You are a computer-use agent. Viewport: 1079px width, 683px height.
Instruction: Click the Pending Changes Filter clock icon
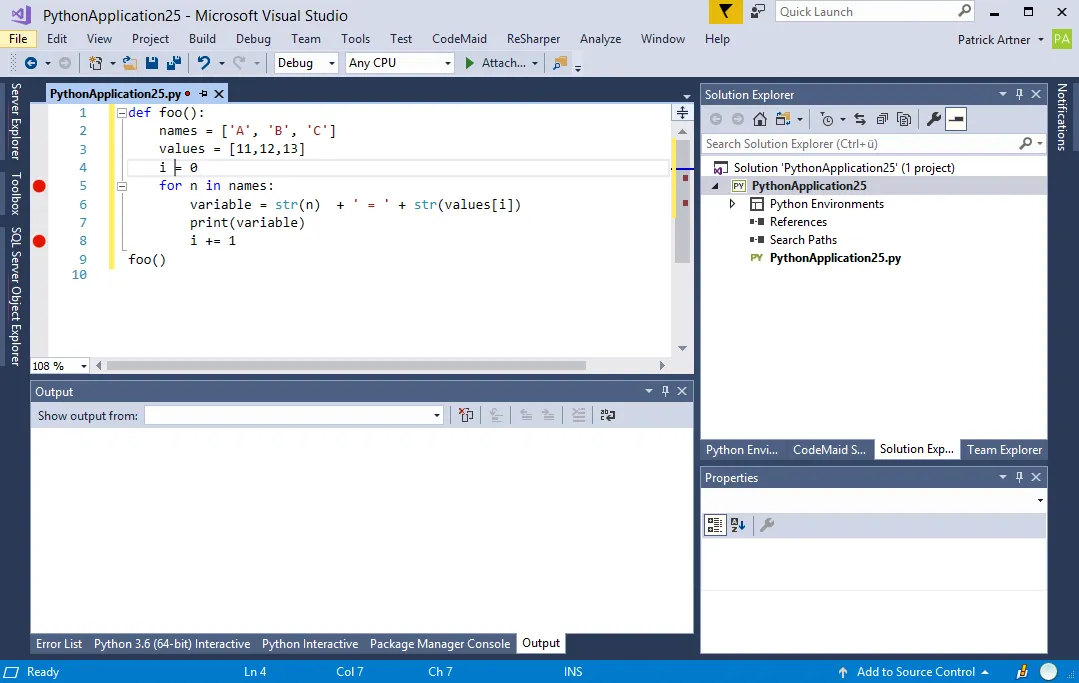point(826,120)
